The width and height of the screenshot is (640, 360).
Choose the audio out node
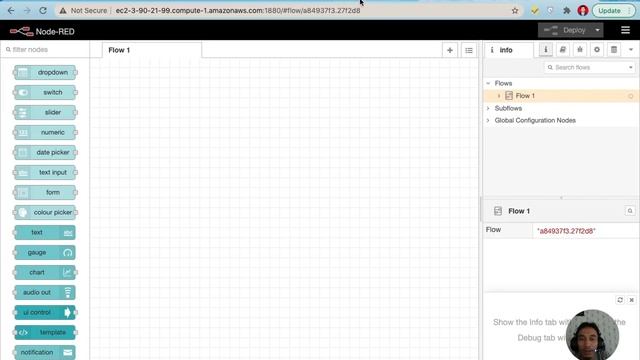pos(45,293)
